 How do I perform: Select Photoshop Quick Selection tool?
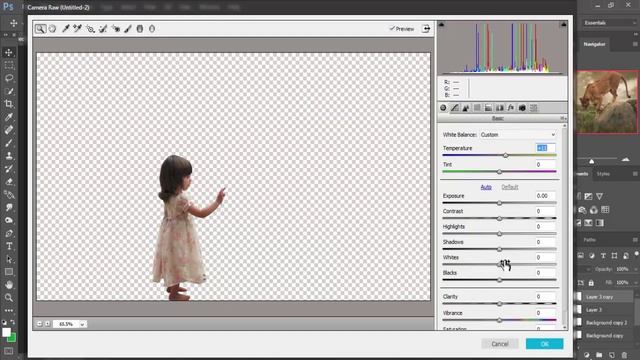pos(9,91)
